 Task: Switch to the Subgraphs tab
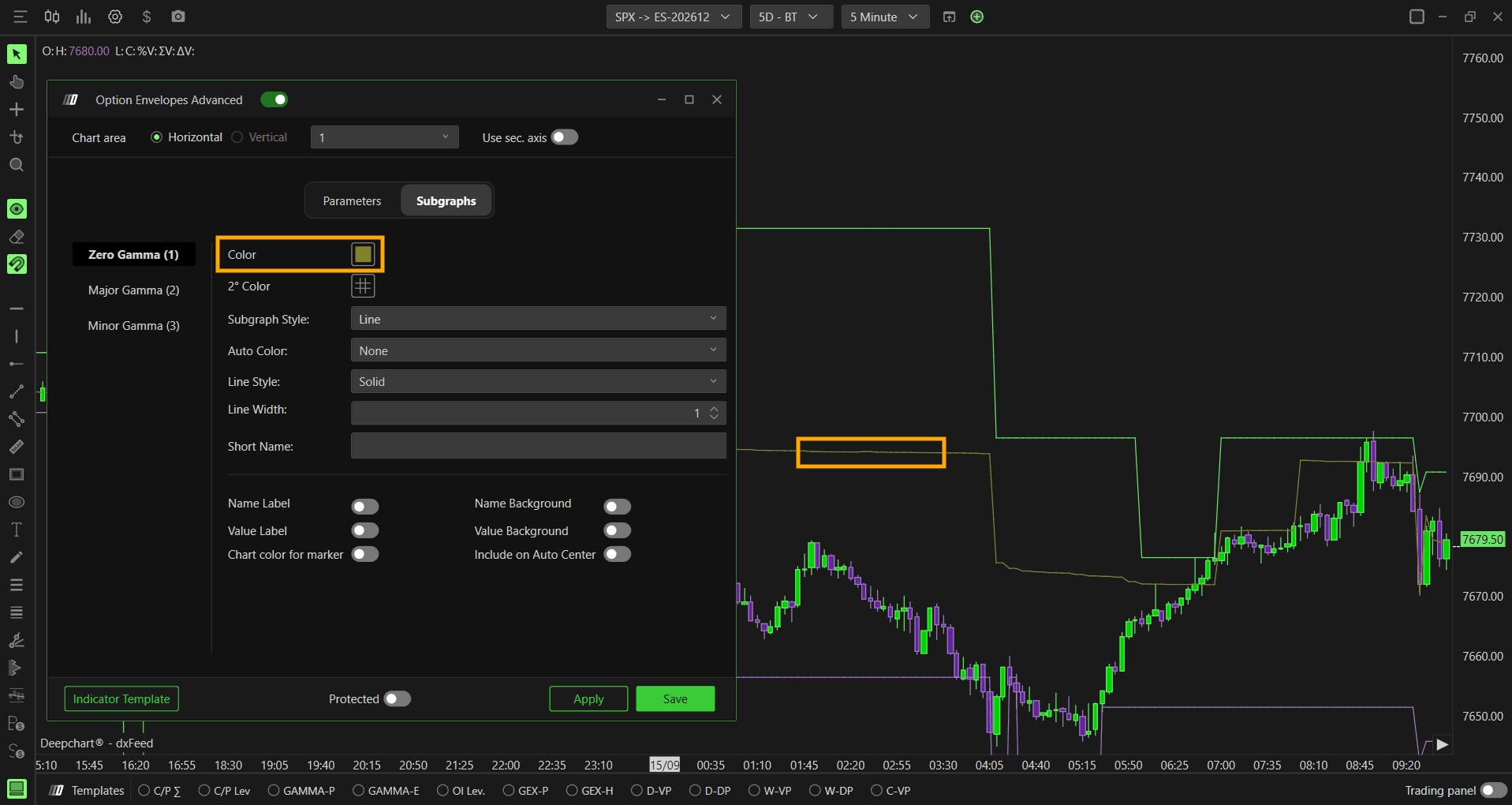pos(446,200)
